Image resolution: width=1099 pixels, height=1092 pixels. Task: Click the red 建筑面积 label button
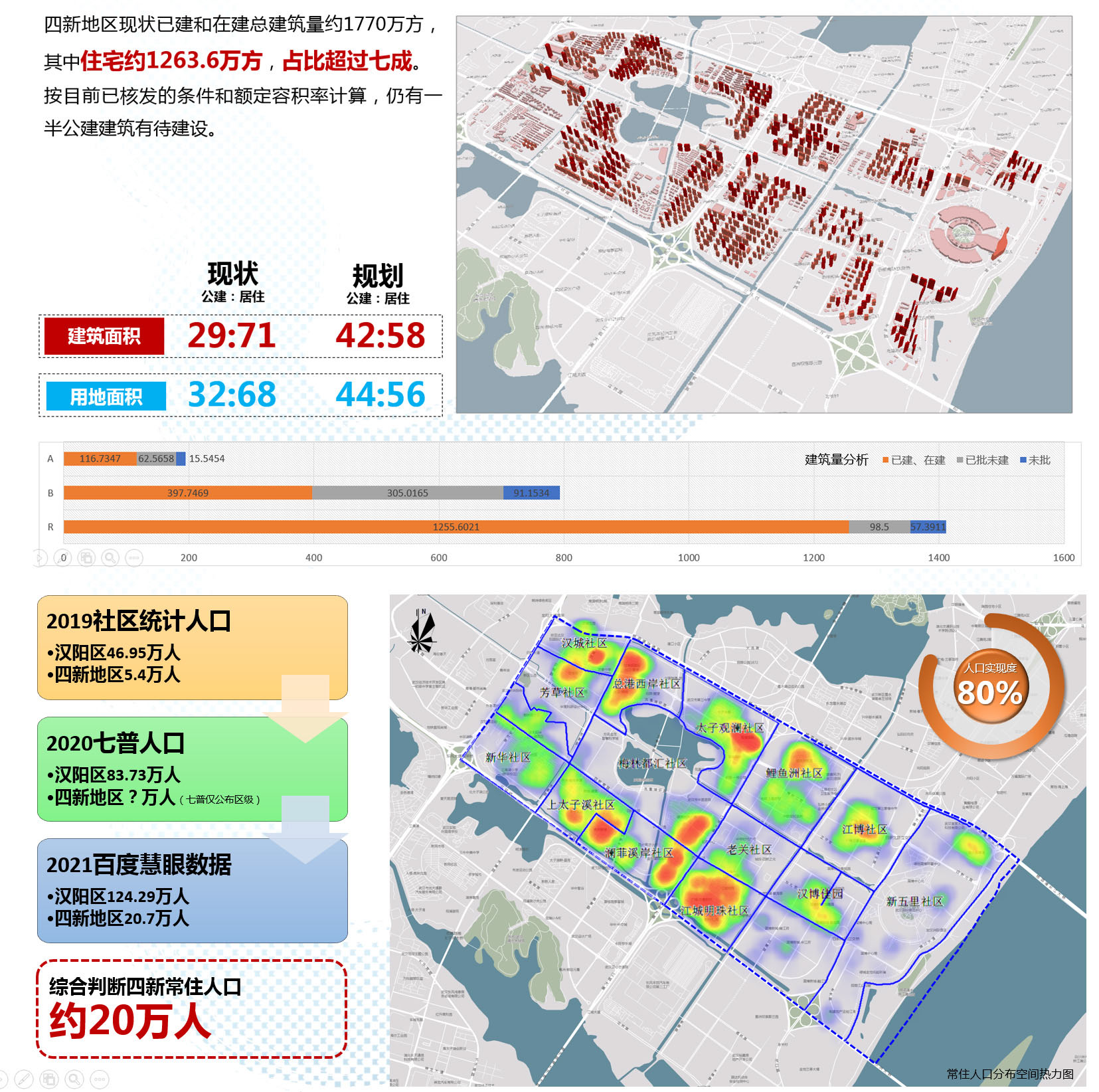[104, 336]
